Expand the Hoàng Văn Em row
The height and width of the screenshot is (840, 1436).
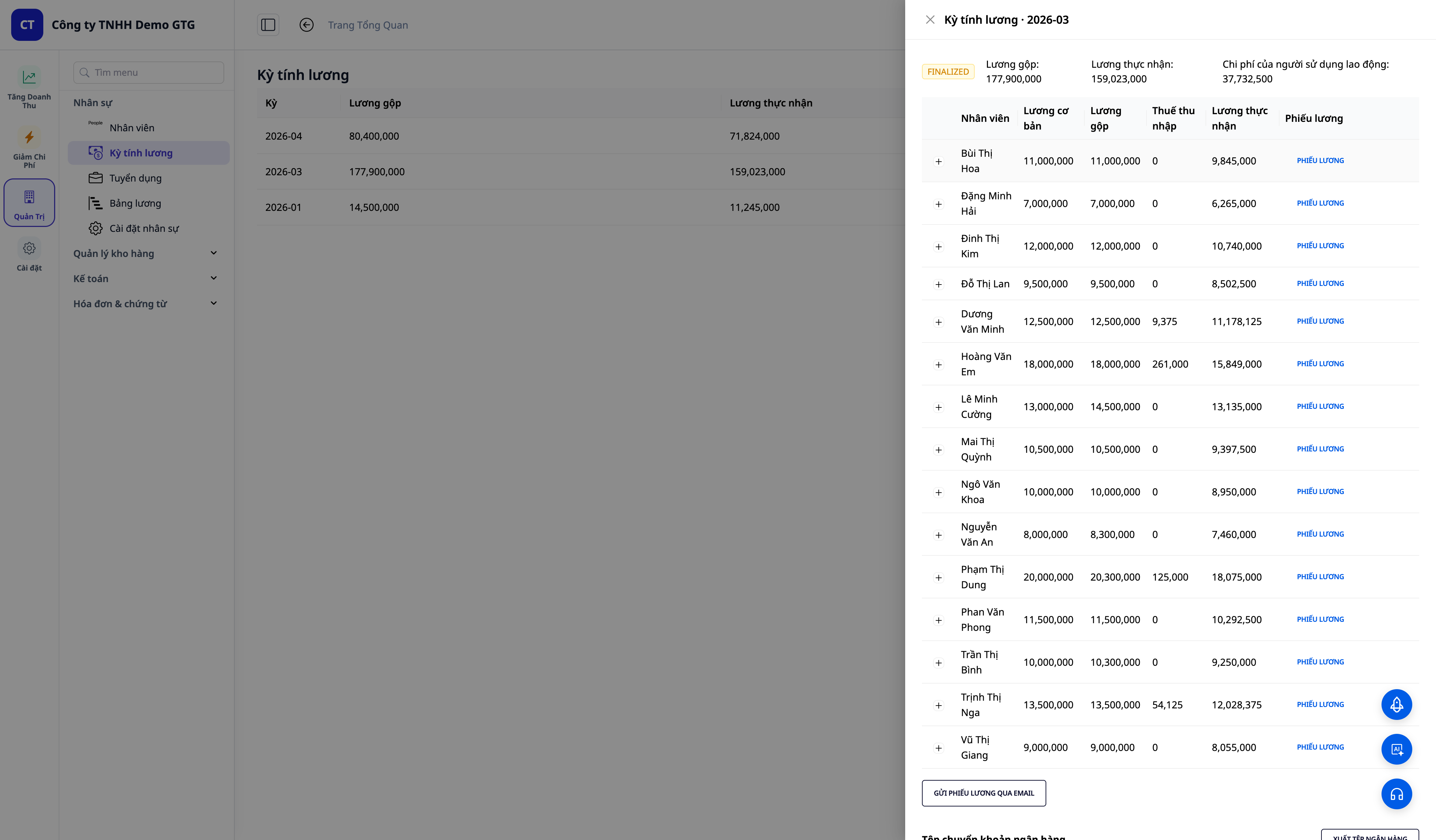tap(938, 365)
